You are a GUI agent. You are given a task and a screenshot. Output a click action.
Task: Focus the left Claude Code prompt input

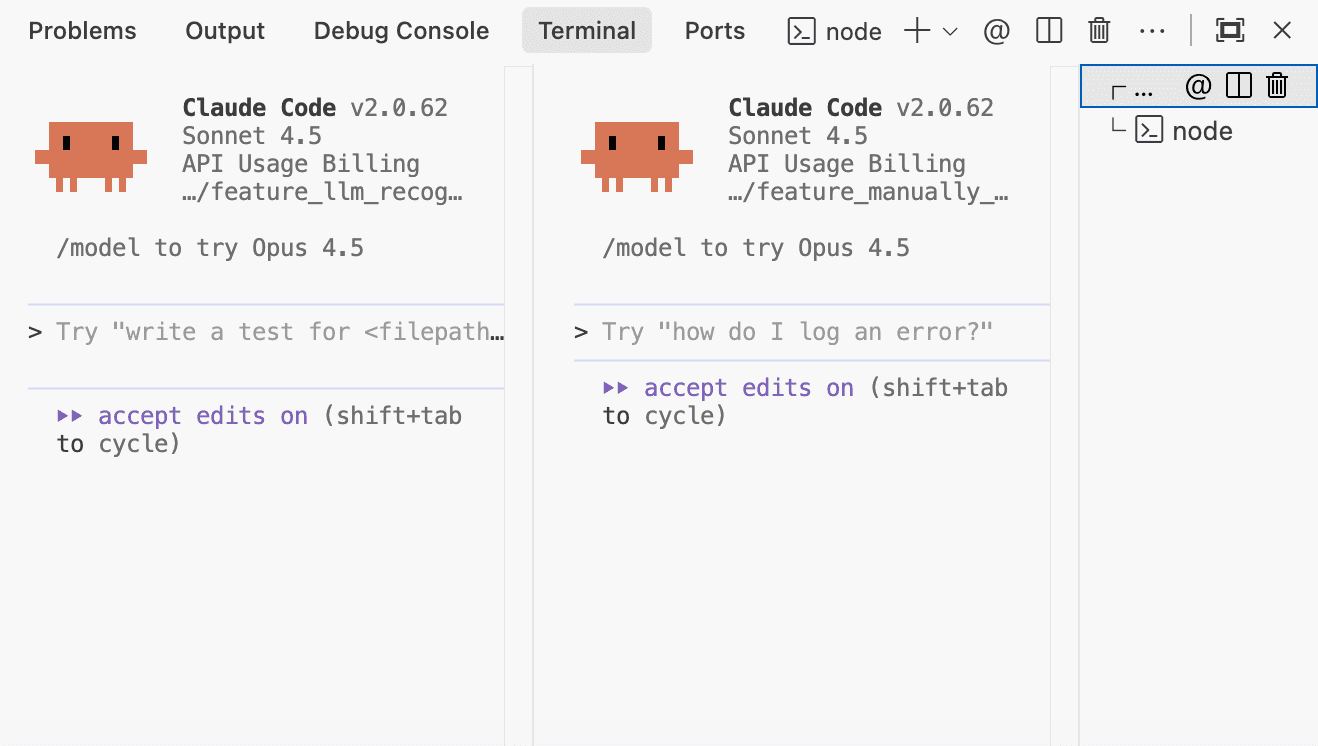point(266,332)
